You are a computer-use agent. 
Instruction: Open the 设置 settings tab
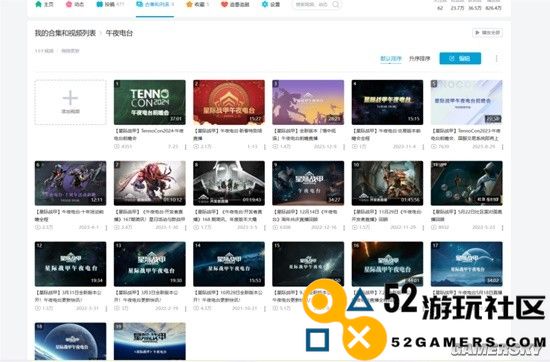pos(271,5)
